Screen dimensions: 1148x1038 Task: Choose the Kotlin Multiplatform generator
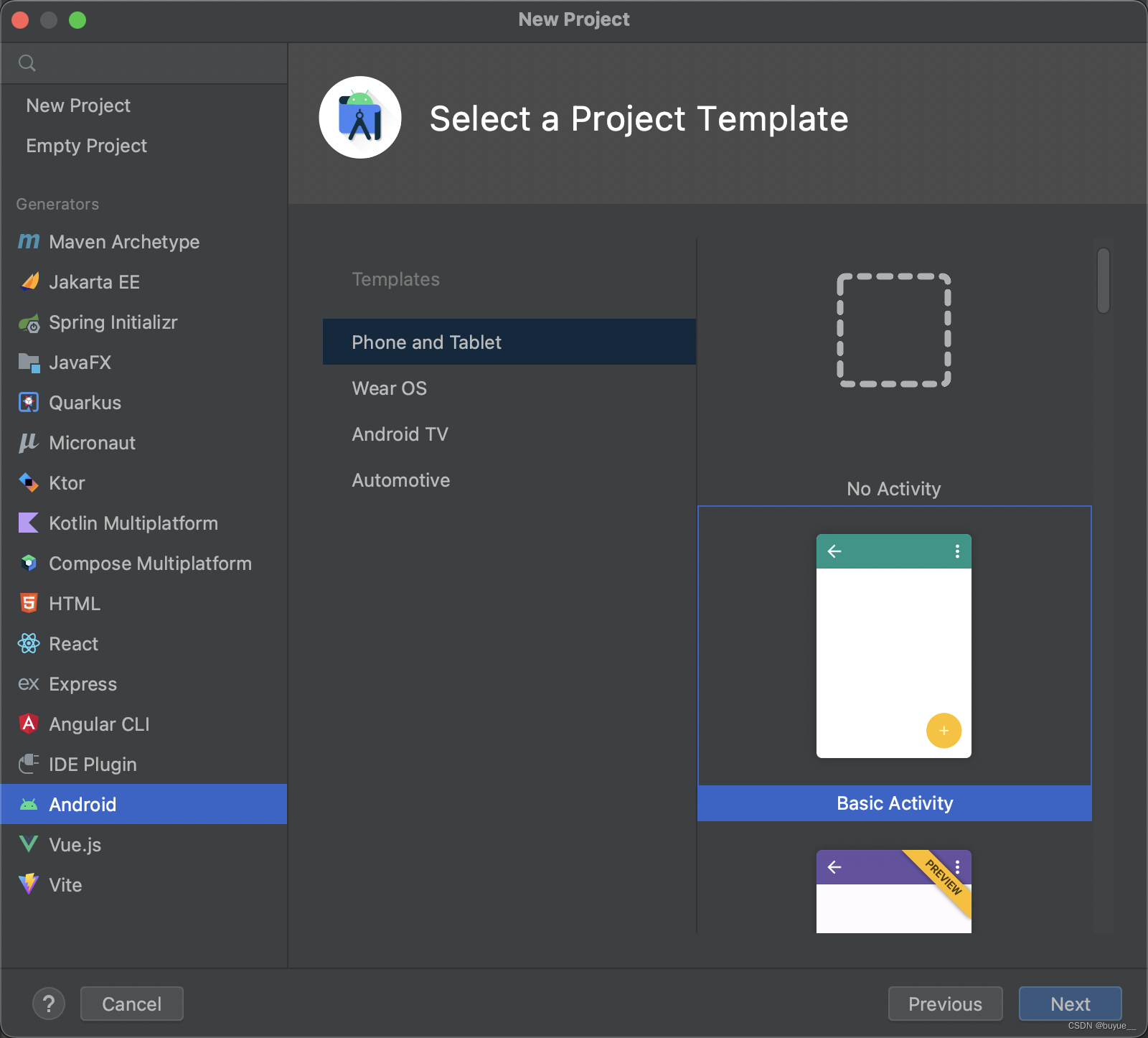click(143, 523)
